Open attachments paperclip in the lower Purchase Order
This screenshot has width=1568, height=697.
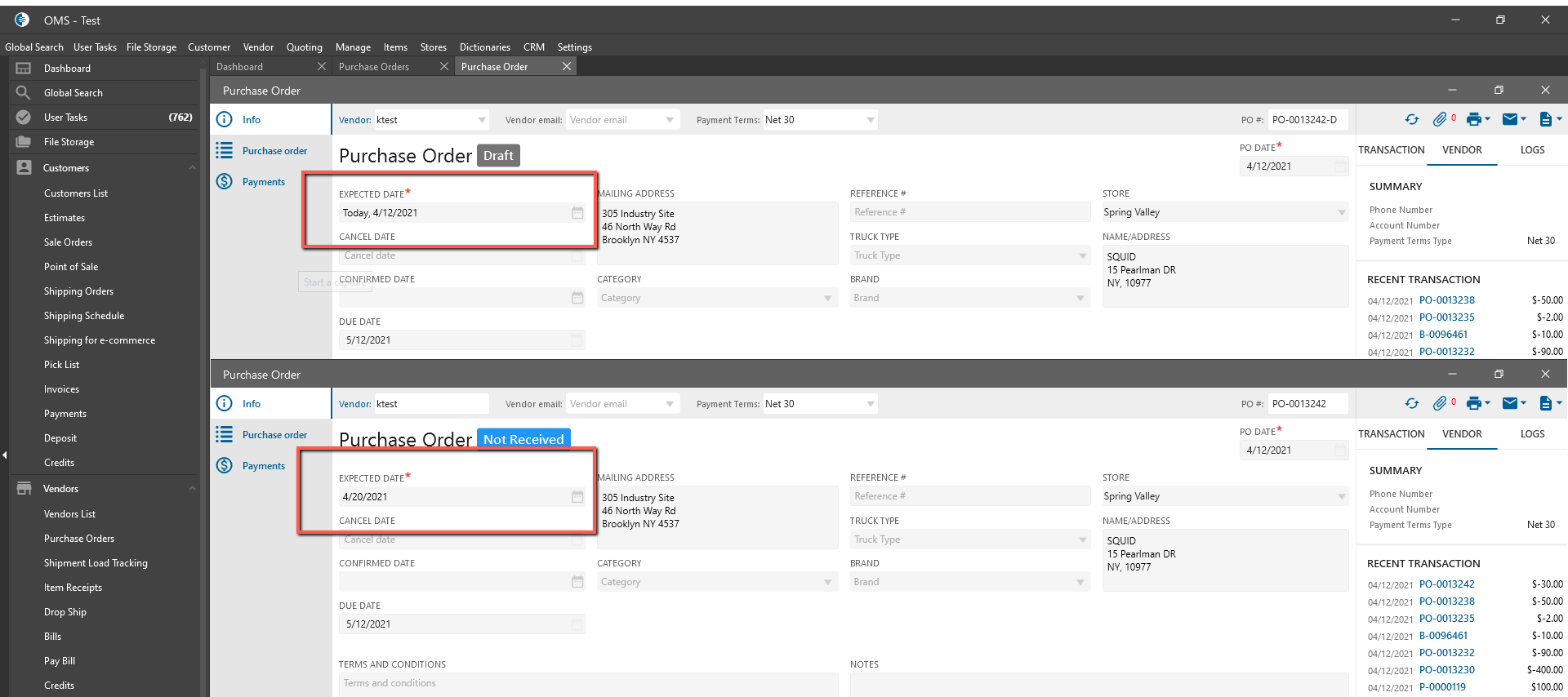click(1439, 403)
